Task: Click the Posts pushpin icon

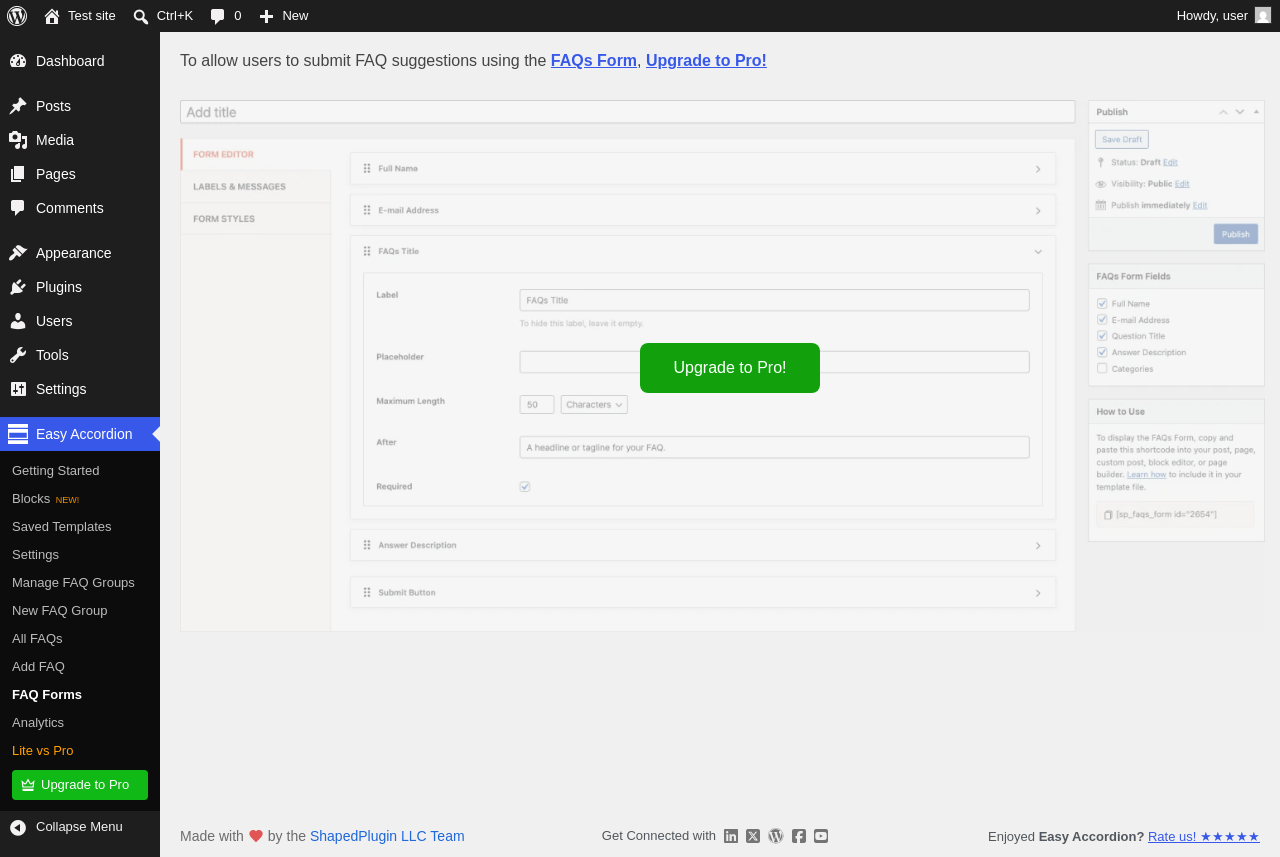Action: pyautogui.click(x=18, y=106)
